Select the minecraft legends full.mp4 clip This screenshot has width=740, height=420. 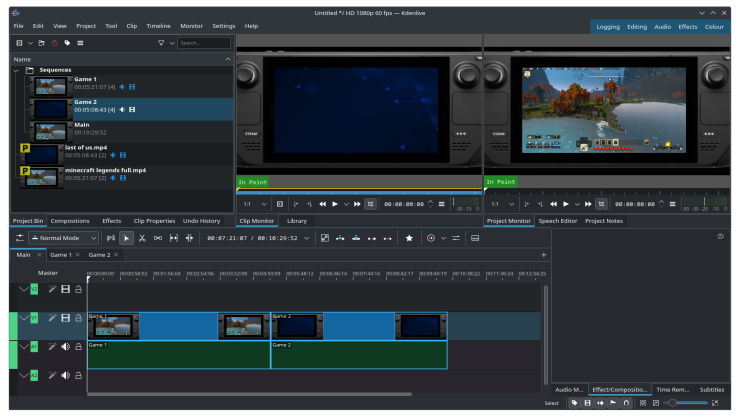(105, 170)
